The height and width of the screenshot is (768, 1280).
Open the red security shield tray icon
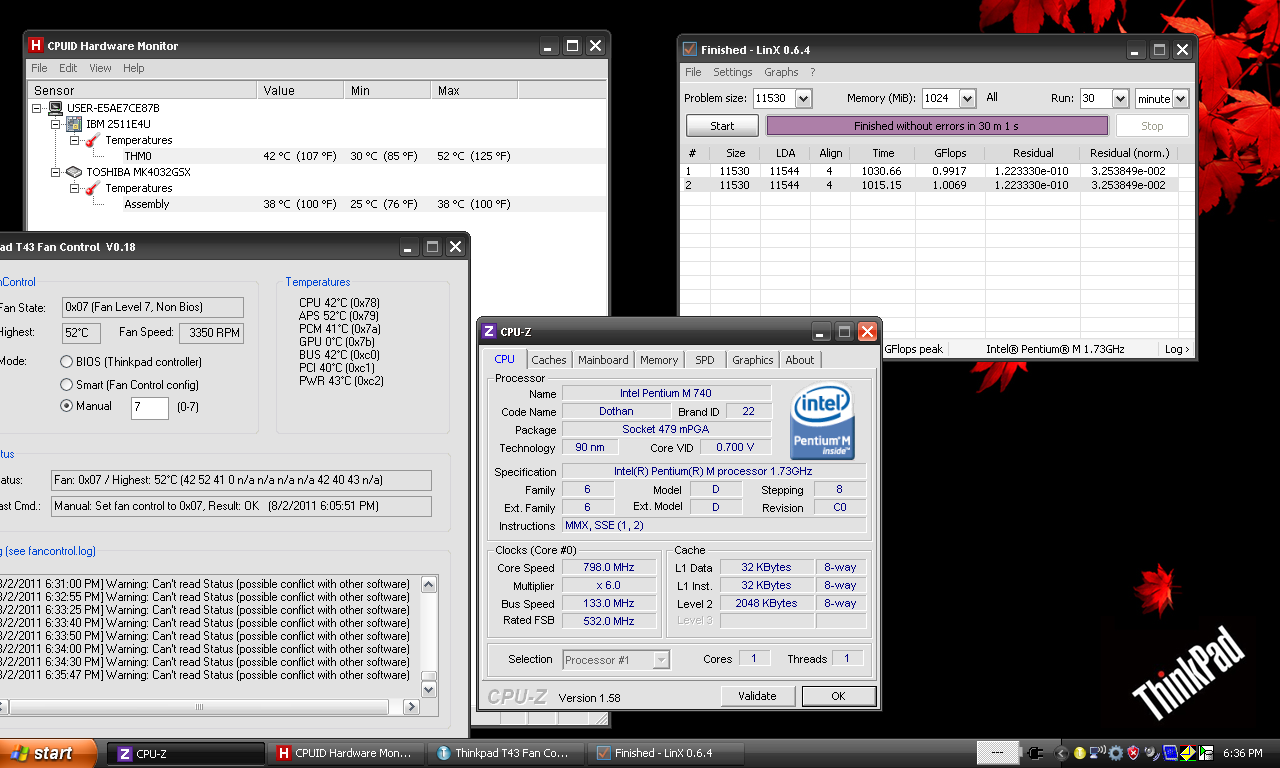click(1133, 753)
